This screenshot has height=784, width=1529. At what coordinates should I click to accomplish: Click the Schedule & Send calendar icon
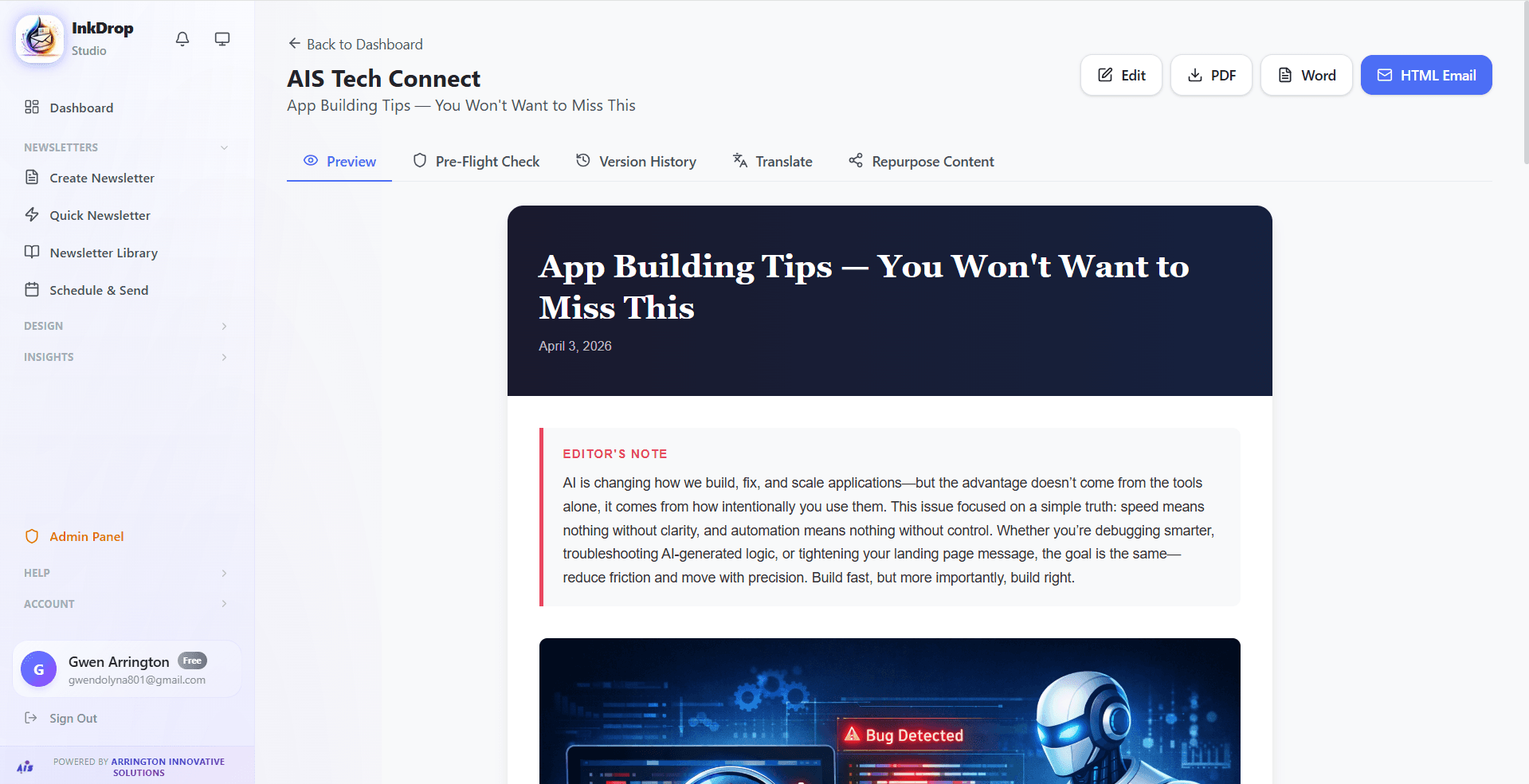(x=32, y=289)
